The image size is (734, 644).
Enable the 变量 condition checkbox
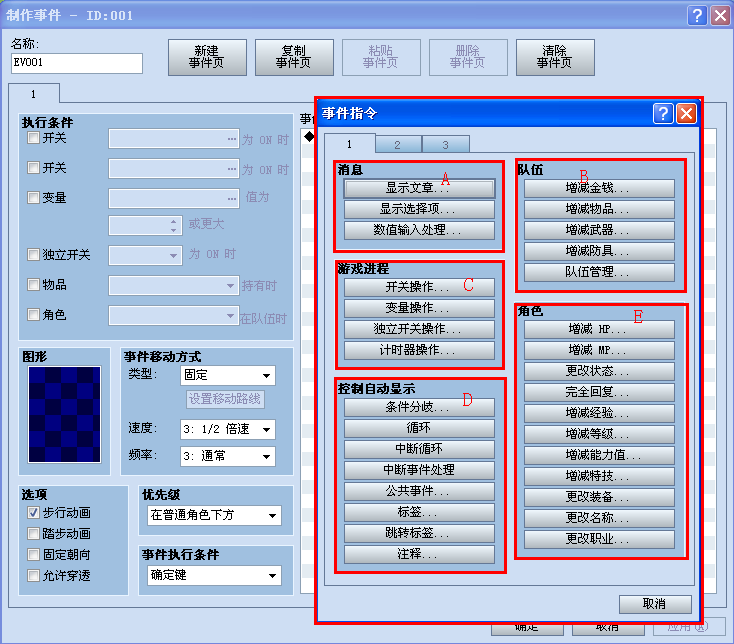(x=33, y=198)
